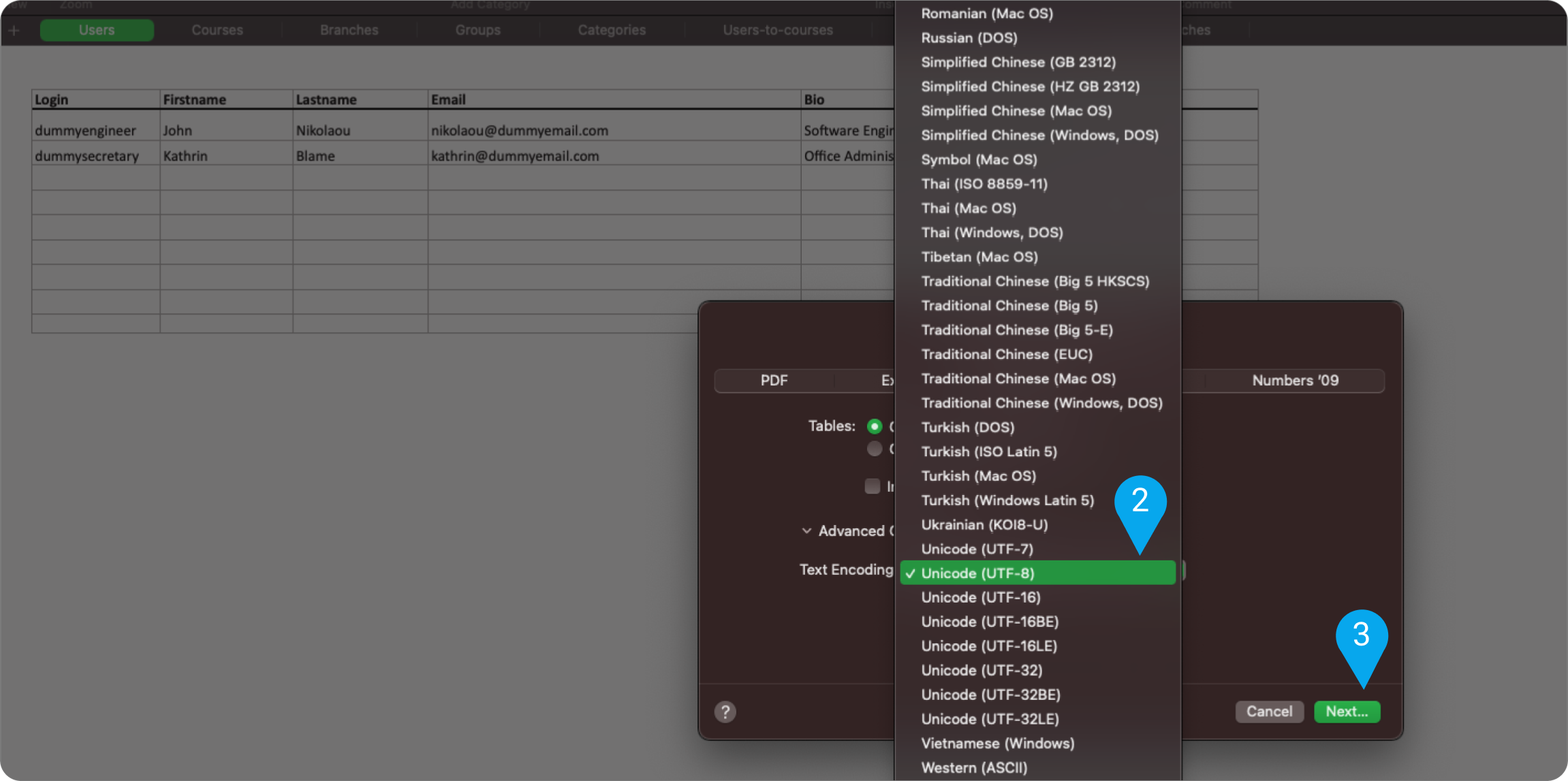The height and width of the screenshot is (781, 1568).
Task: Select the second Tables radio option
Action: tap(875, 449)
